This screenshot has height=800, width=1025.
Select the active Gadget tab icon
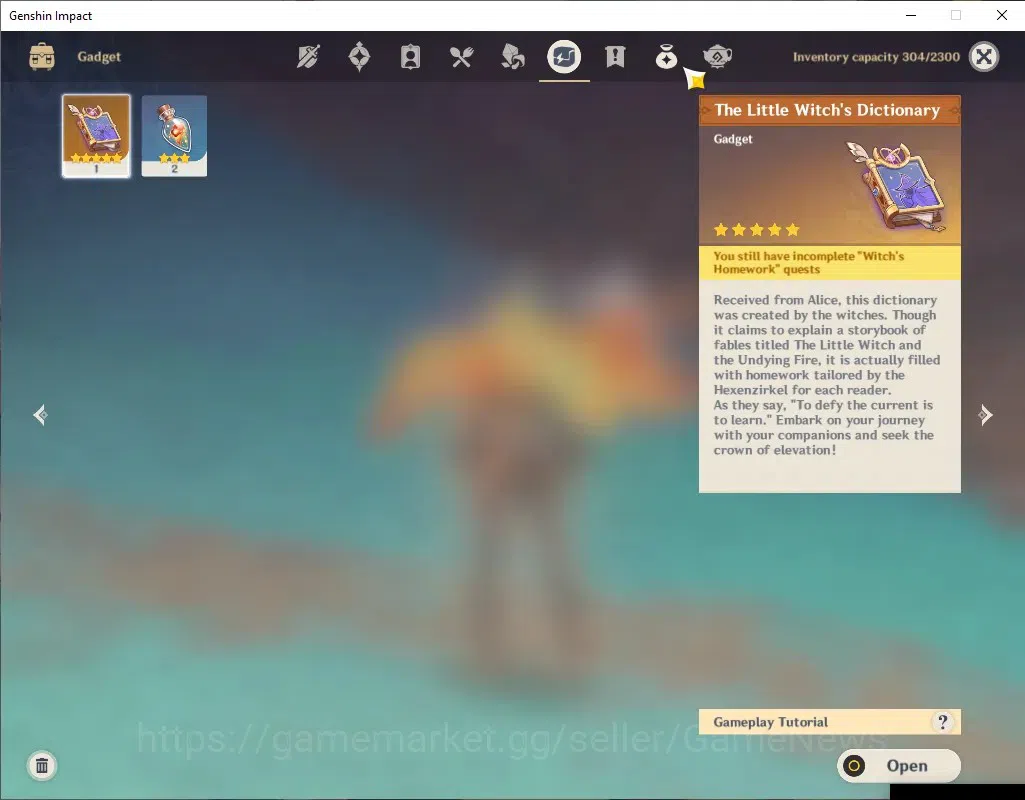coord(564,57)
